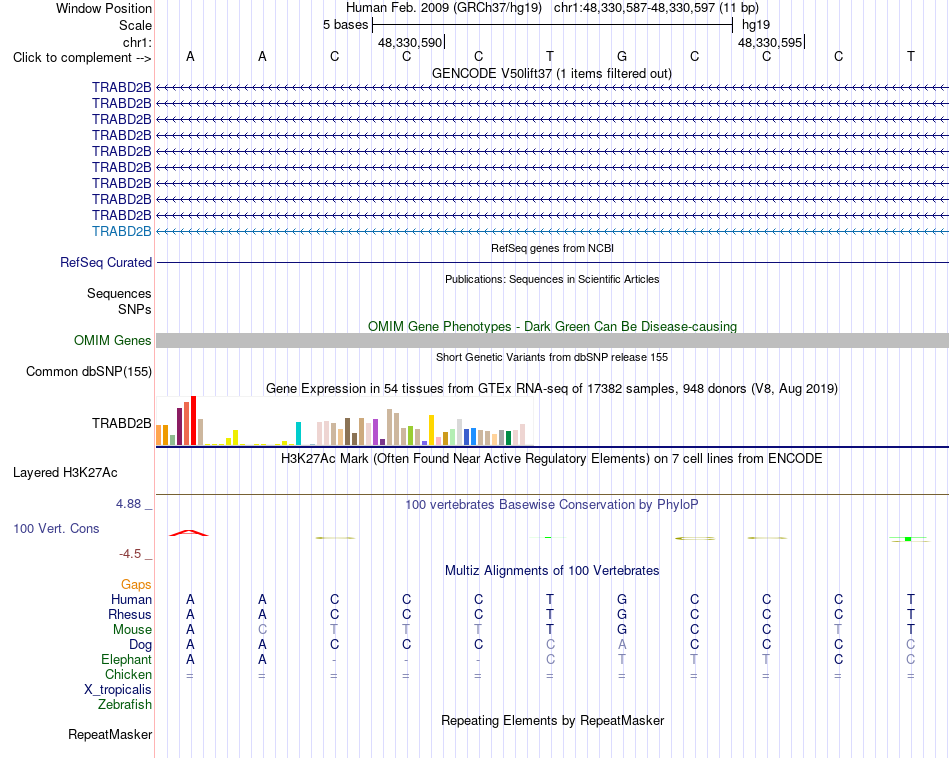Open GENCODE V50lift37 track title
The image size is (950, 758).
point(551,73)
